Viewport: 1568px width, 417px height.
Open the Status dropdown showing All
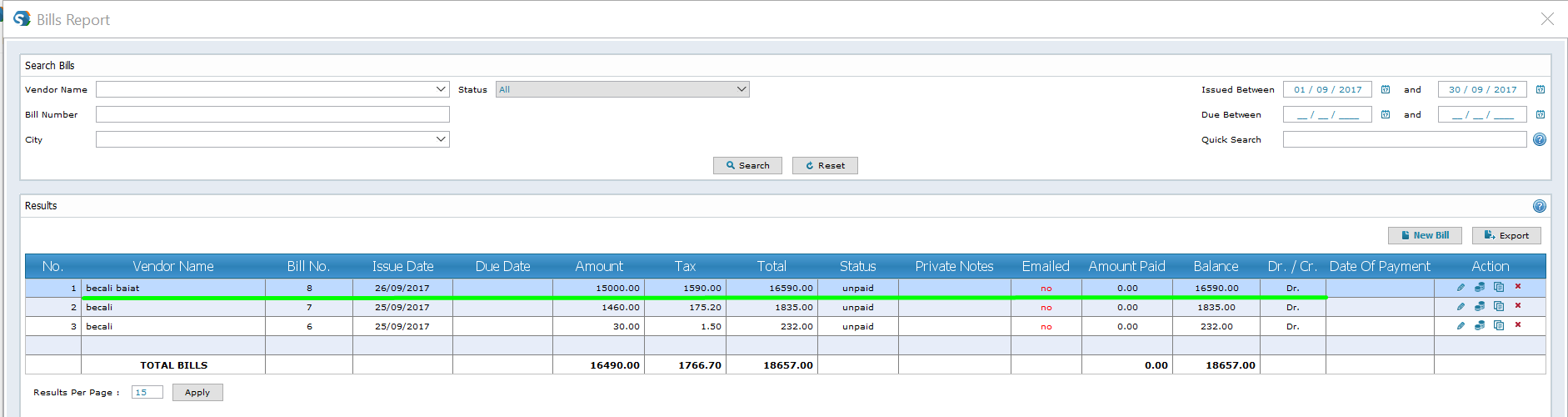[741, 89]
